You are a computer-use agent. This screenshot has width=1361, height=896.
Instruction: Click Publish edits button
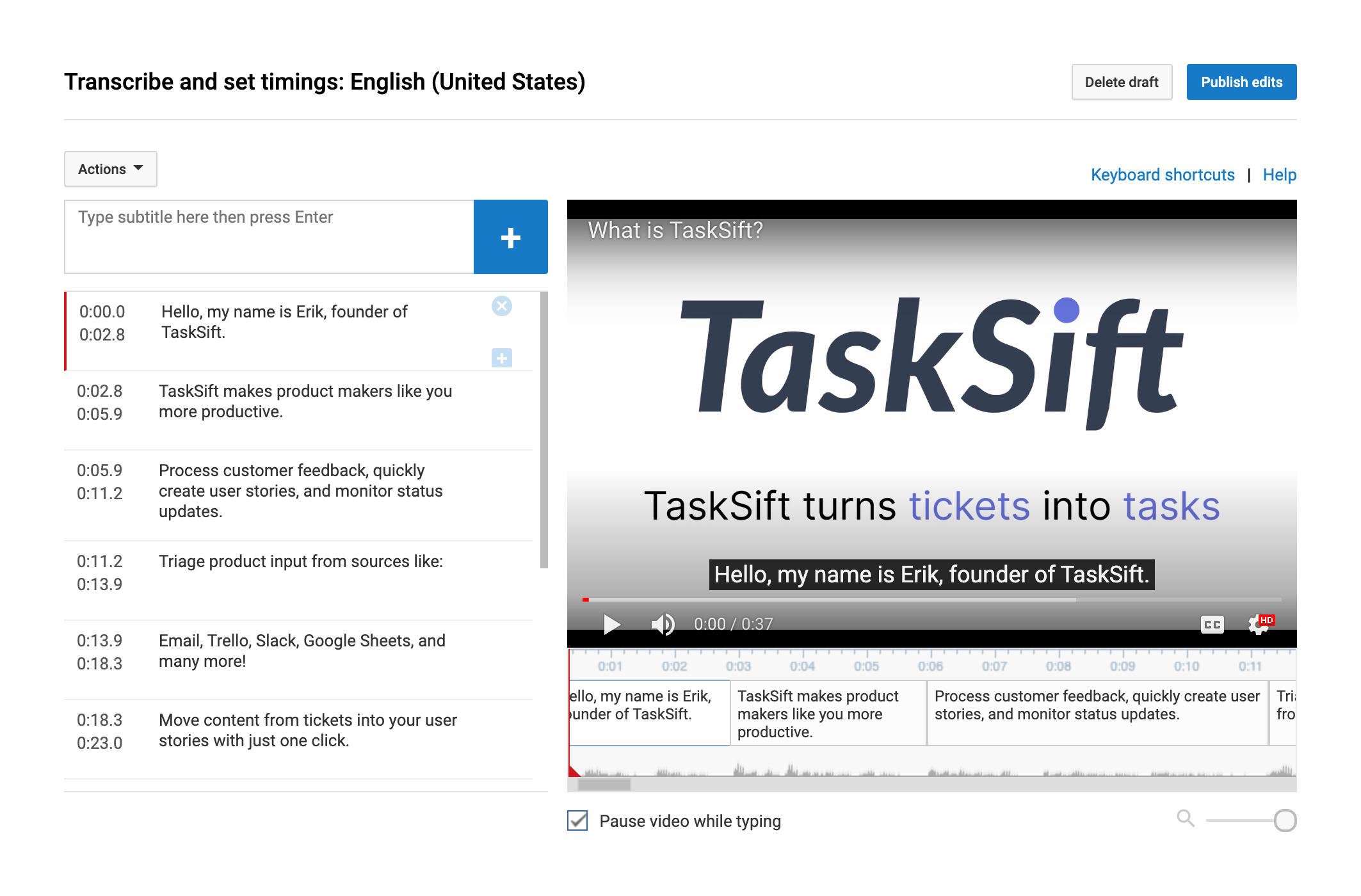[x=1243, y=82]
